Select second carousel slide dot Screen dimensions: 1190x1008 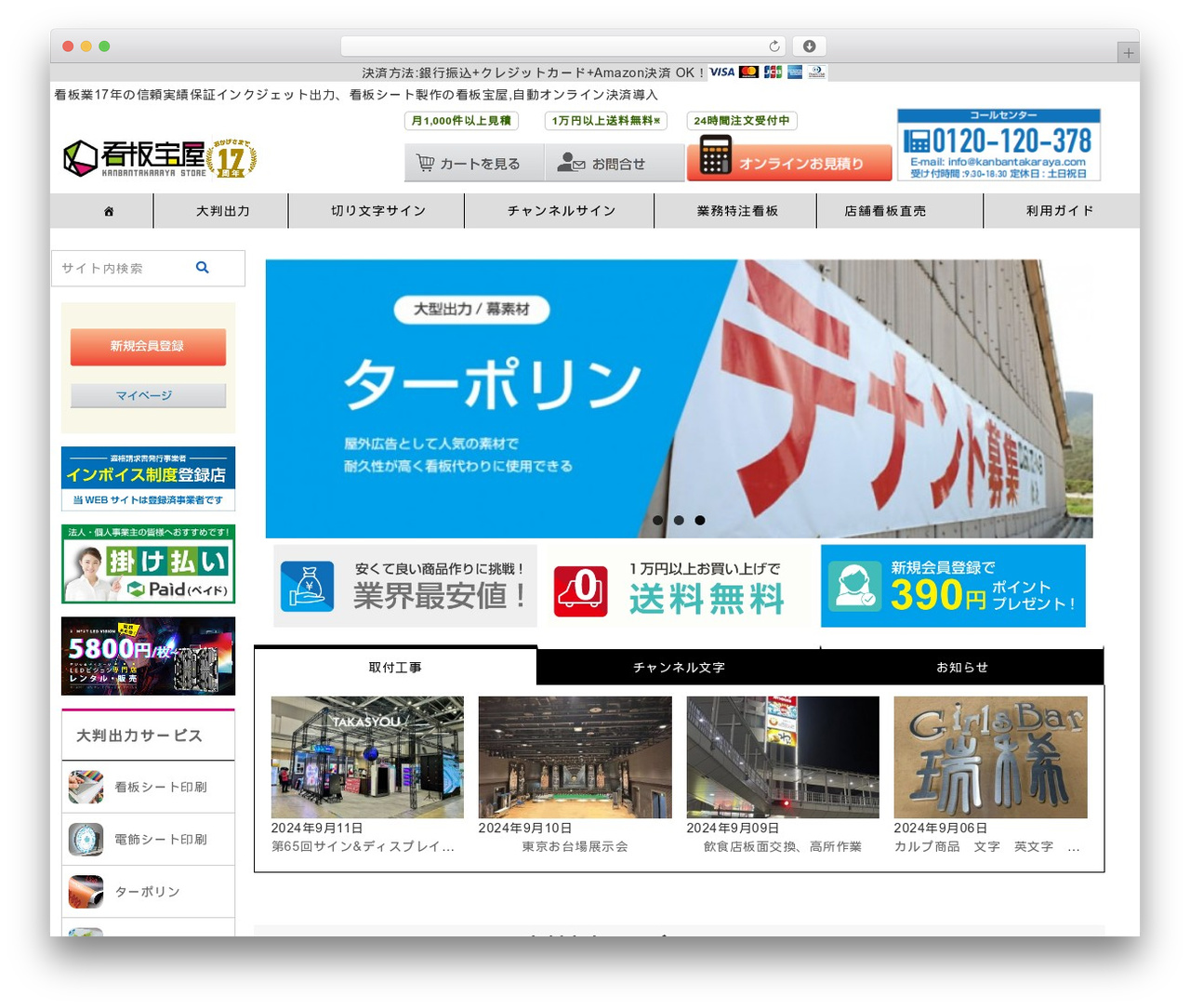click(679, 521)
